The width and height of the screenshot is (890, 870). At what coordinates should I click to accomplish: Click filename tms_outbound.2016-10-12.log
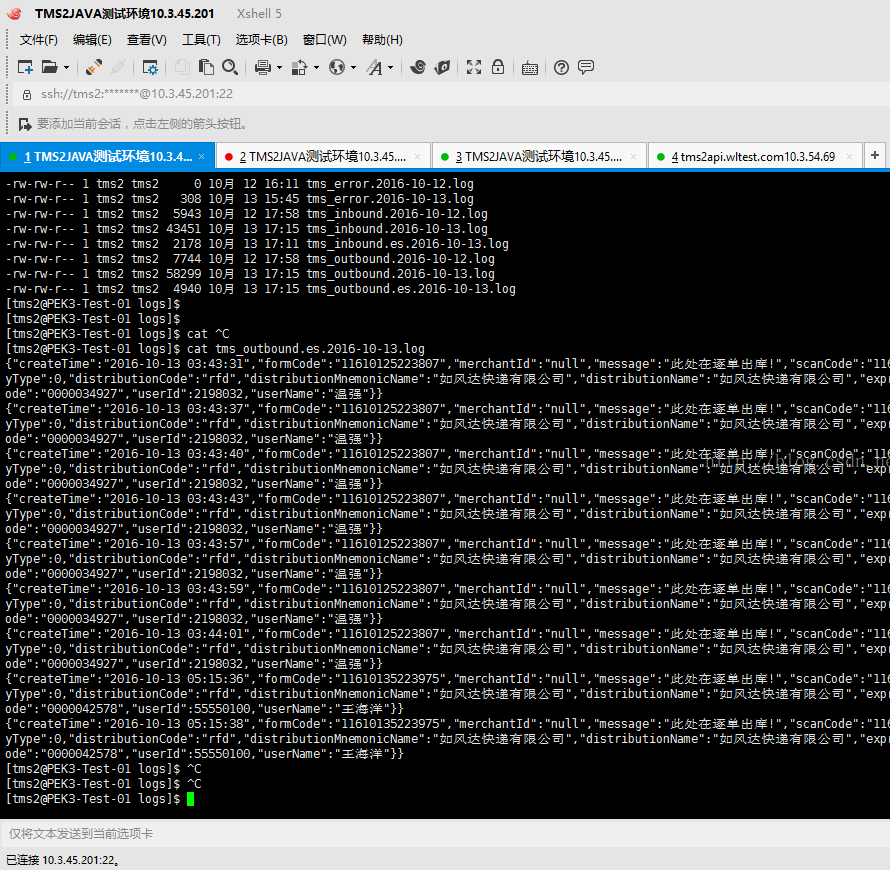(400, 259)
